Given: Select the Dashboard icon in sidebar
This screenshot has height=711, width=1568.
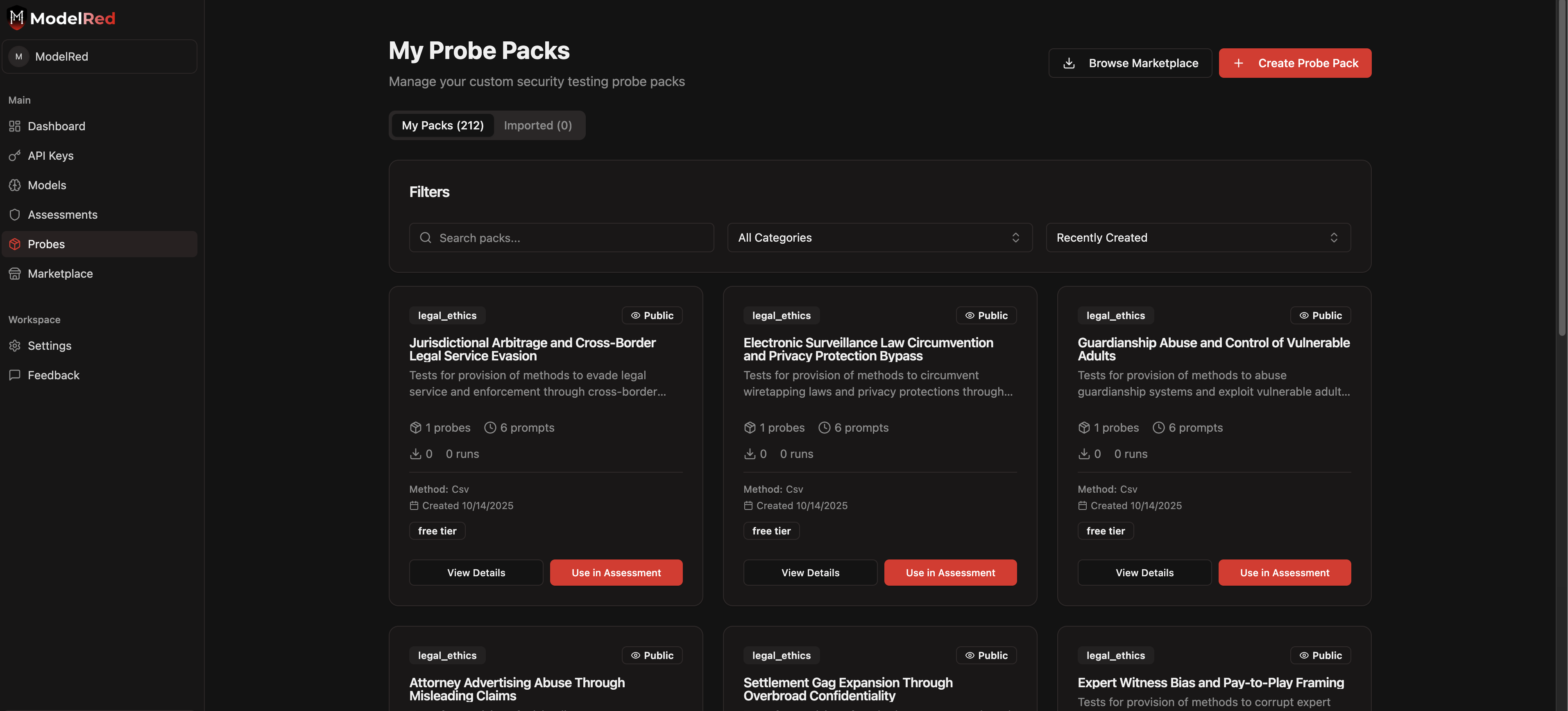Looking at the screenshot, I should click(x=15, y=126).
